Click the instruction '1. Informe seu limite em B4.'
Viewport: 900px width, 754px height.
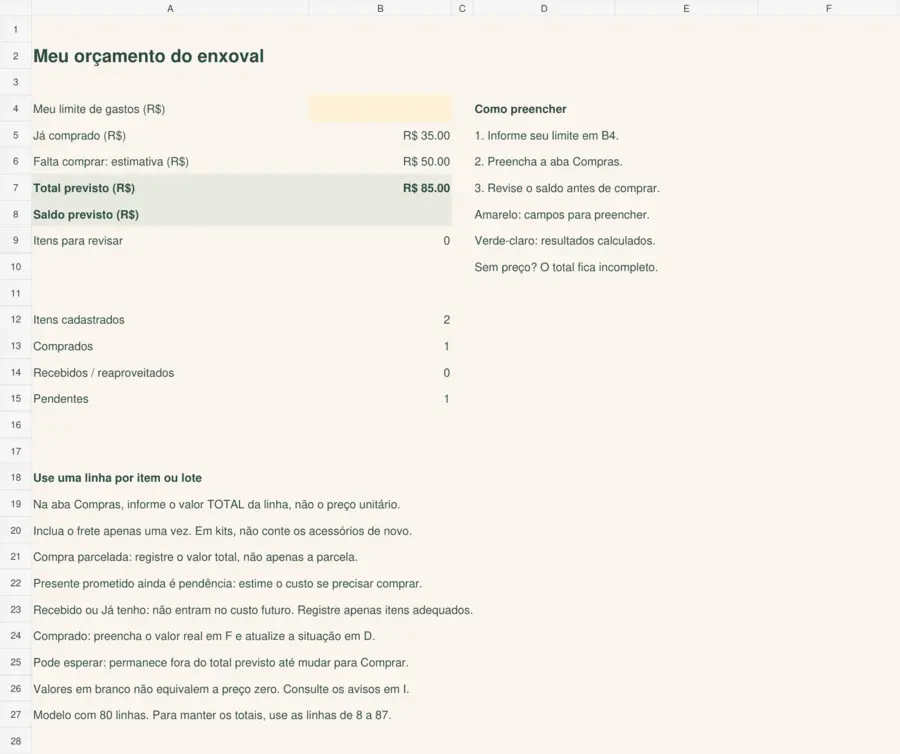coord(546,135)
